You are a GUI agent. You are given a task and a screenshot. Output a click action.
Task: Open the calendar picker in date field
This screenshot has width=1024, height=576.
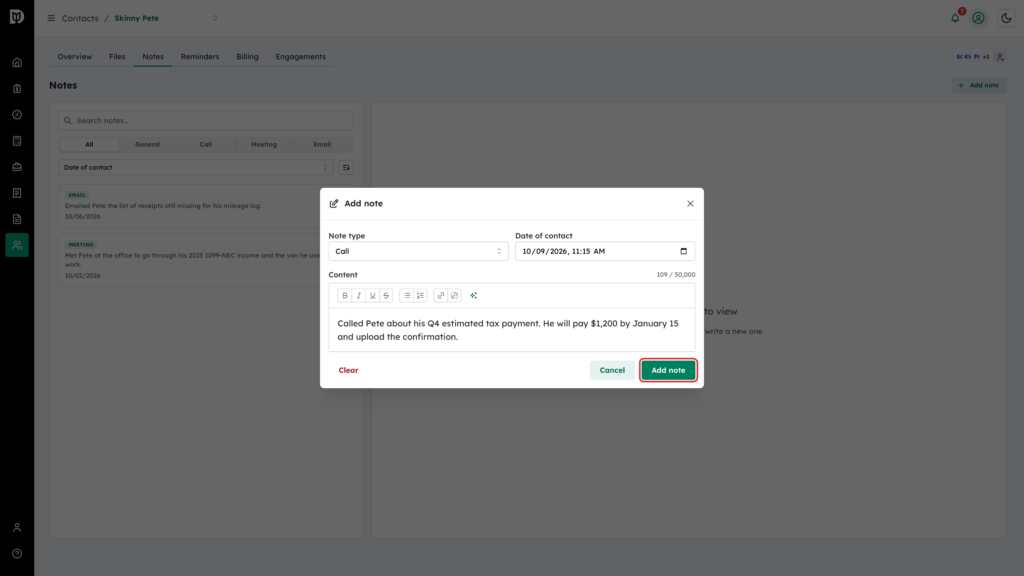tap(684, 251)
